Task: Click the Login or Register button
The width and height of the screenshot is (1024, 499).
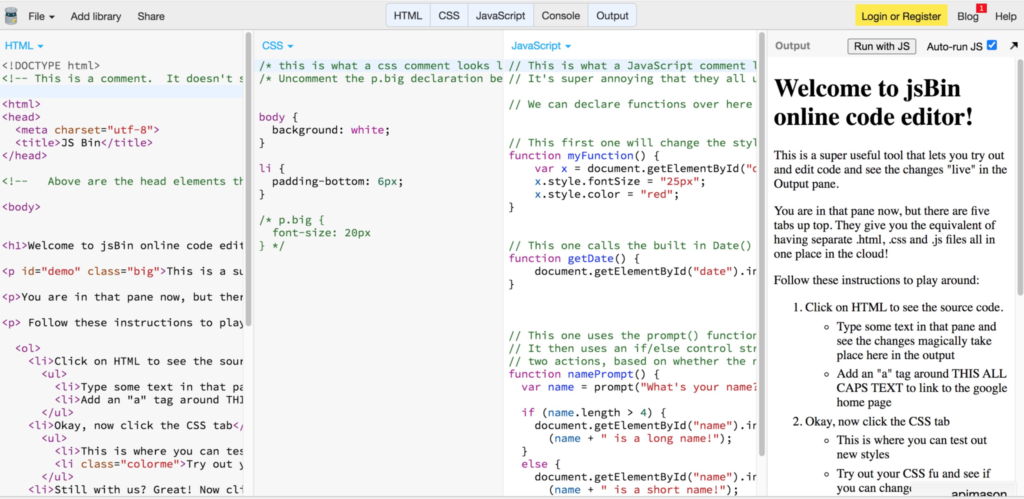Action: click(901, 16)
